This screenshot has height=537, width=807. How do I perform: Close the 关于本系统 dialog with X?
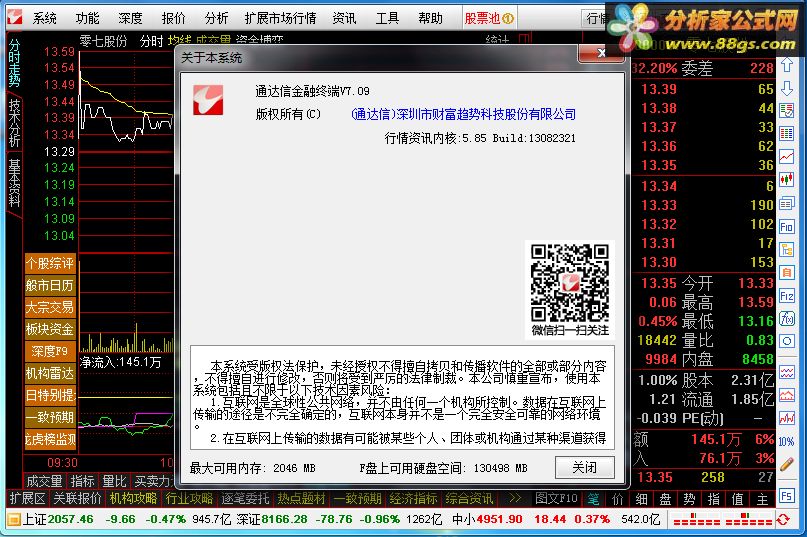pyautogui.click(x=601, y=53)
